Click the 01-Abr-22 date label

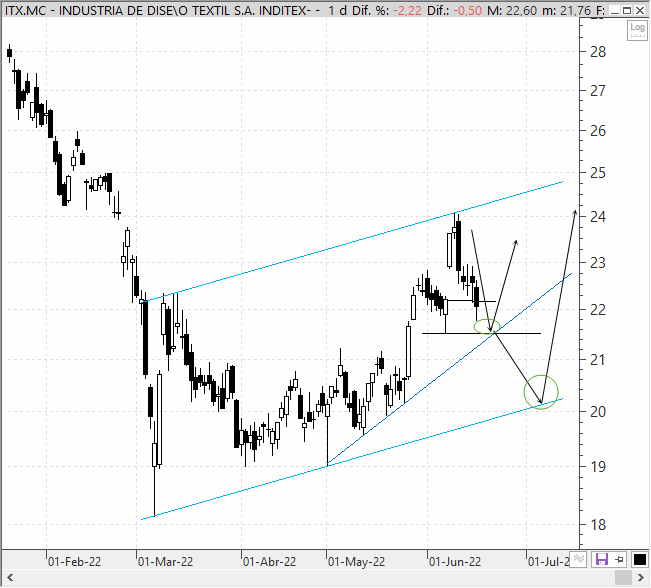point(269,562)
